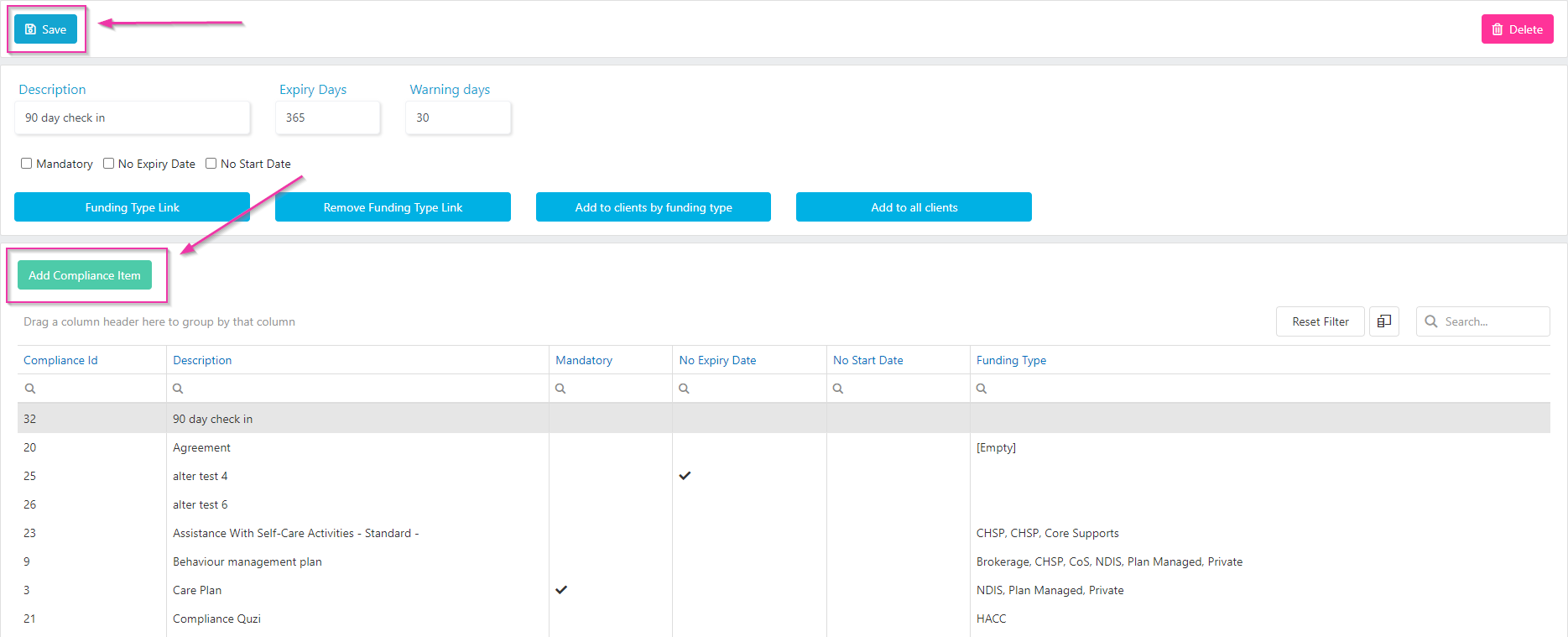Click the Funding Type column filter field

1260,389
